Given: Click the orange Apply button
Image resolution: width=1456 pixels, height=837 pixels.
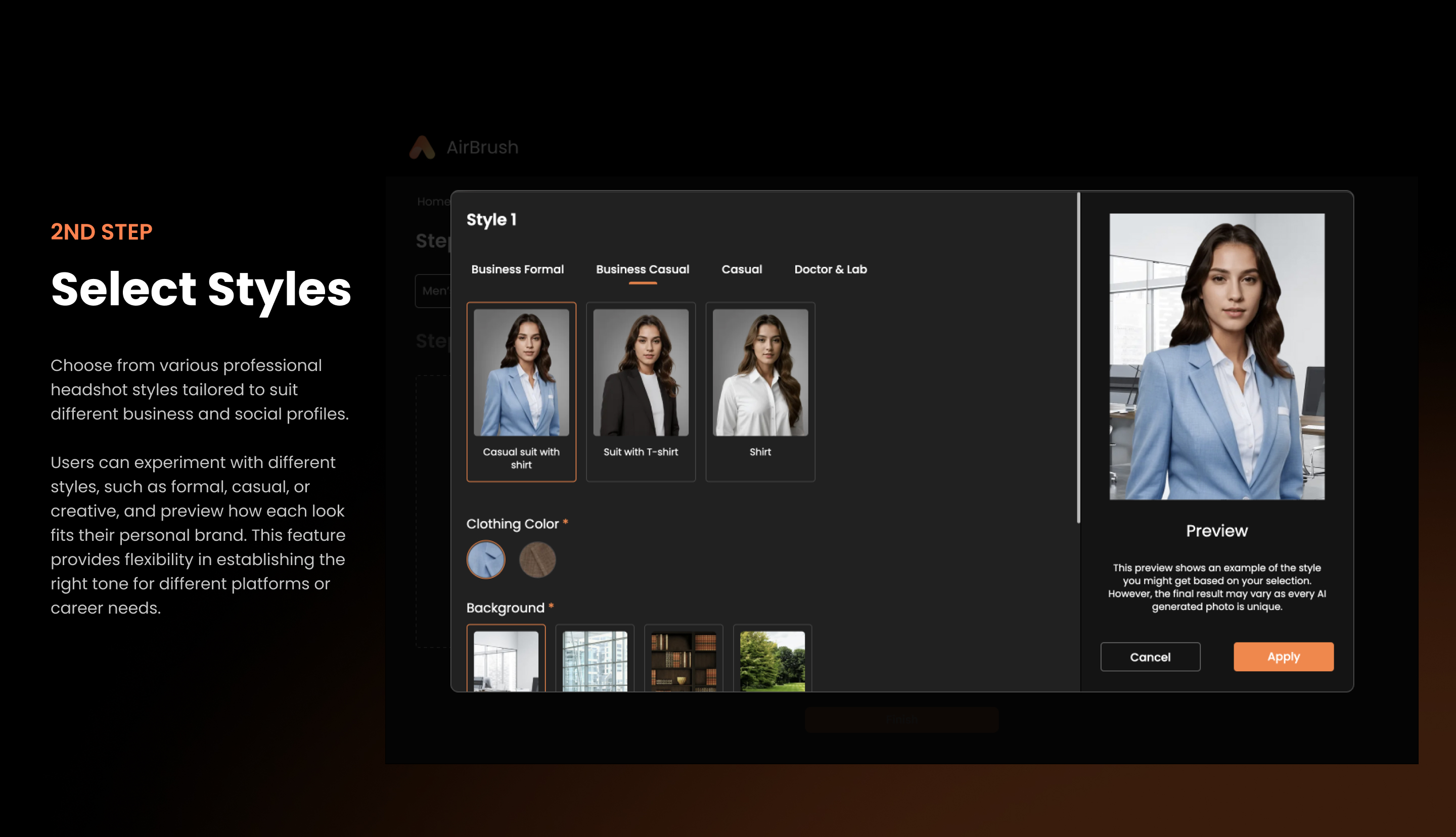Looking at the screenshot, I should point(1284,657).
